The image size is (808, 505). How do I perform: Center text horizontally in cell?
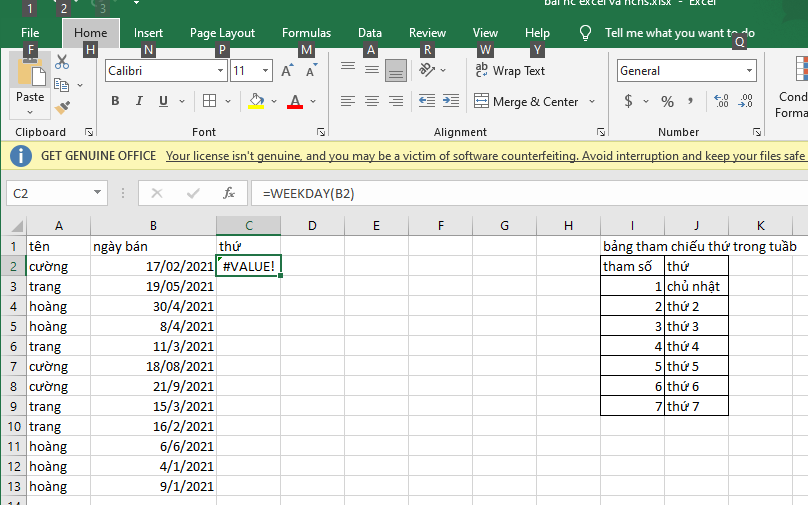tap(372, 101)
